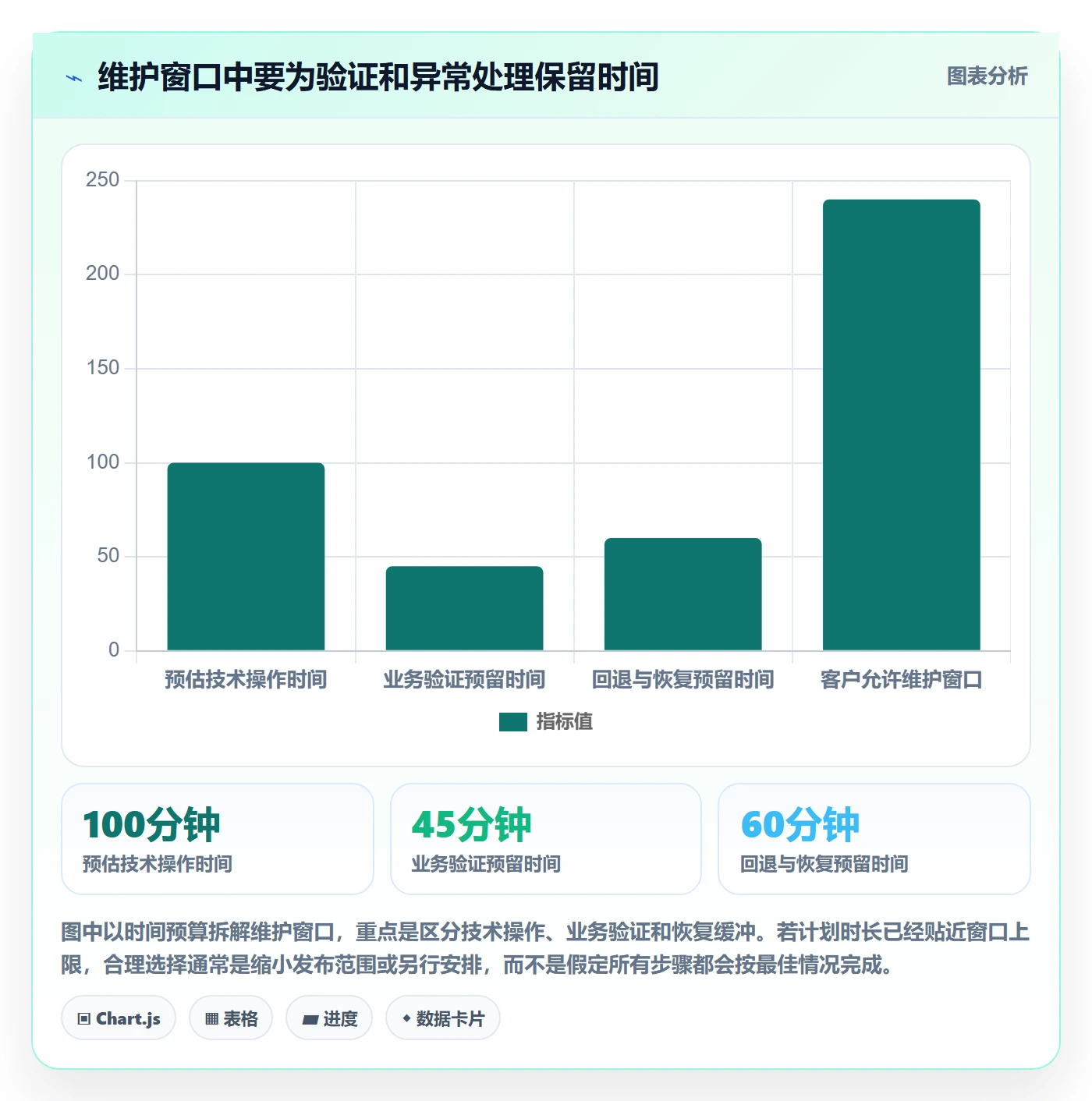This screenshot has height=1101, width=1092.
Task: Click the 100分钟 data card value
Action: [151, 825]
